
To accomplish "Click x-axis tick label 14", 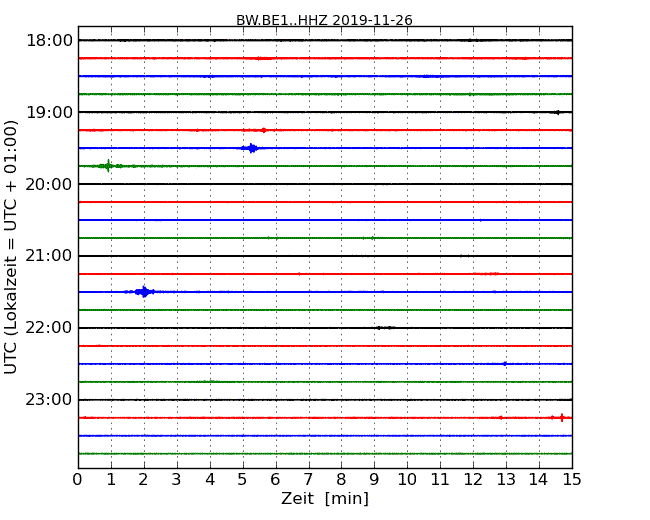I will 539,480.
